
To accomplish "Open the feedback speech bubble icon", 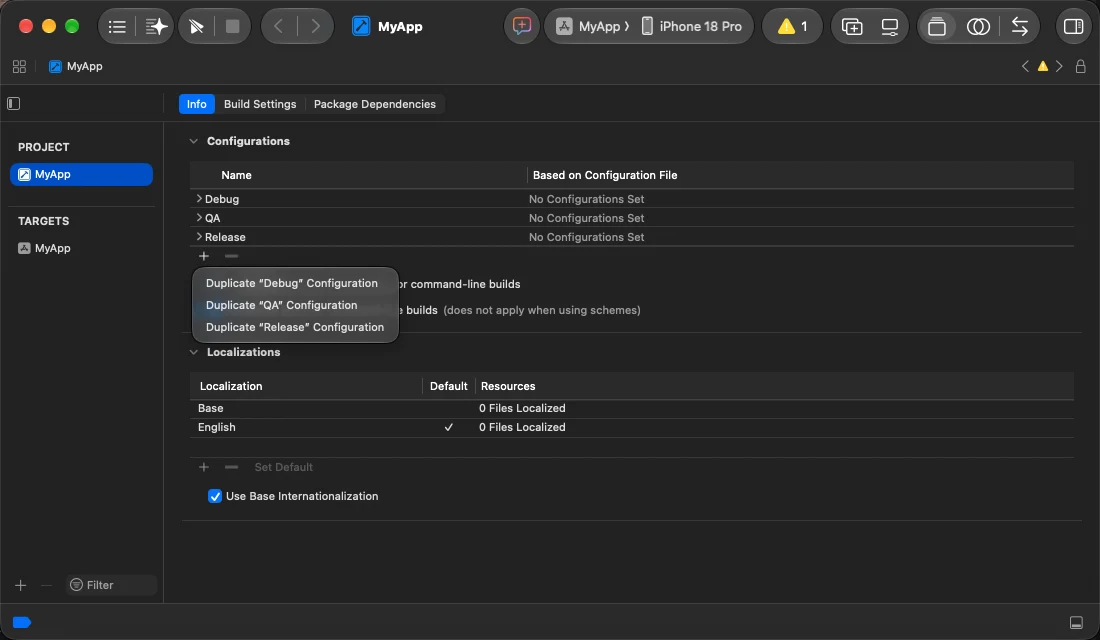I will [x=521, y=27].
